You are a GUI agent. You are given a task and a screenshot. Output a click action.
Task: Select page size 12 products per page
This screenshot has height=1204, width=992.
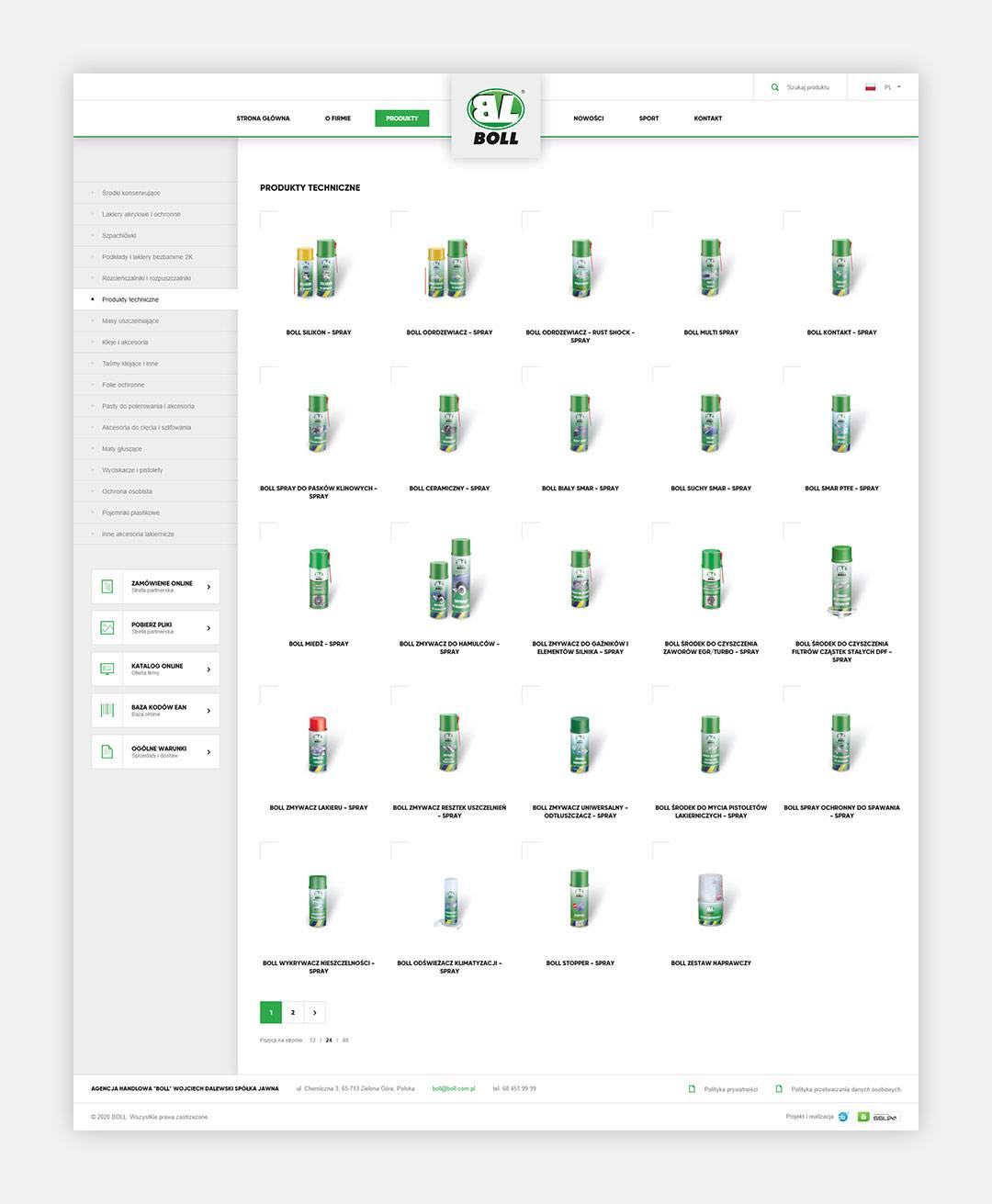310,1041
